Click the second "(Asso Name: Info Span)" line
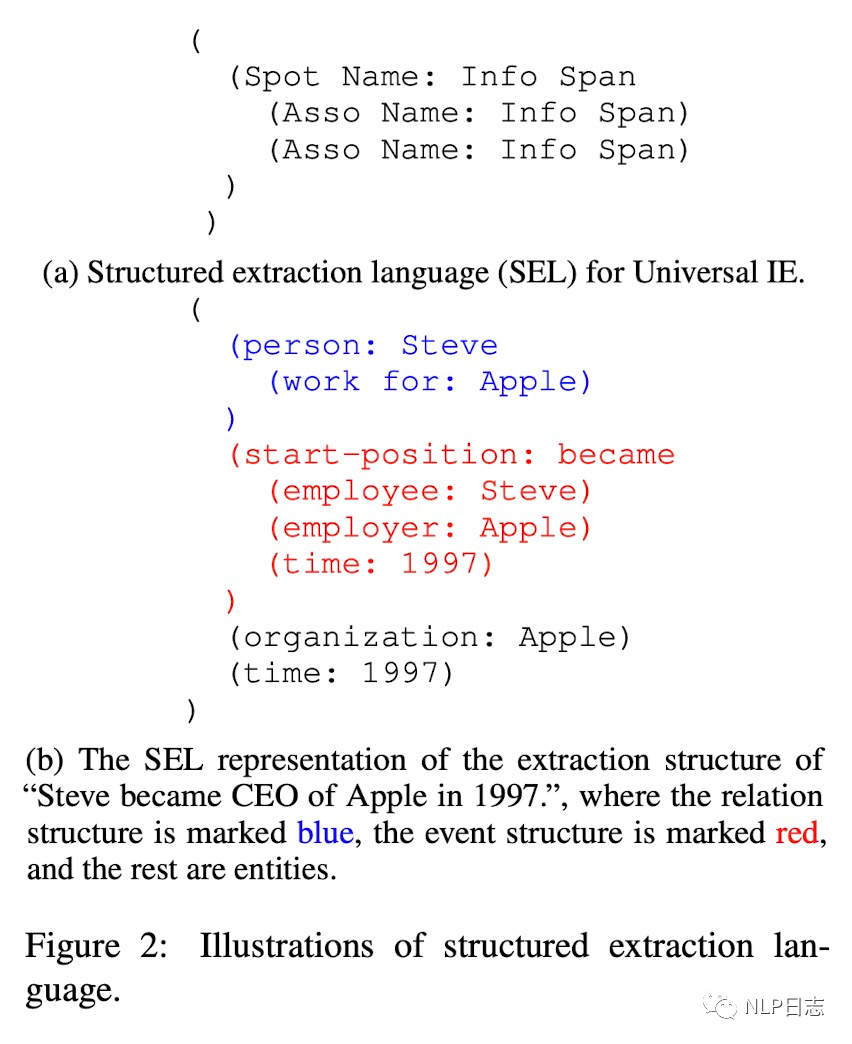Screen dimensions: 852x1044 click(x=479, y=150)
